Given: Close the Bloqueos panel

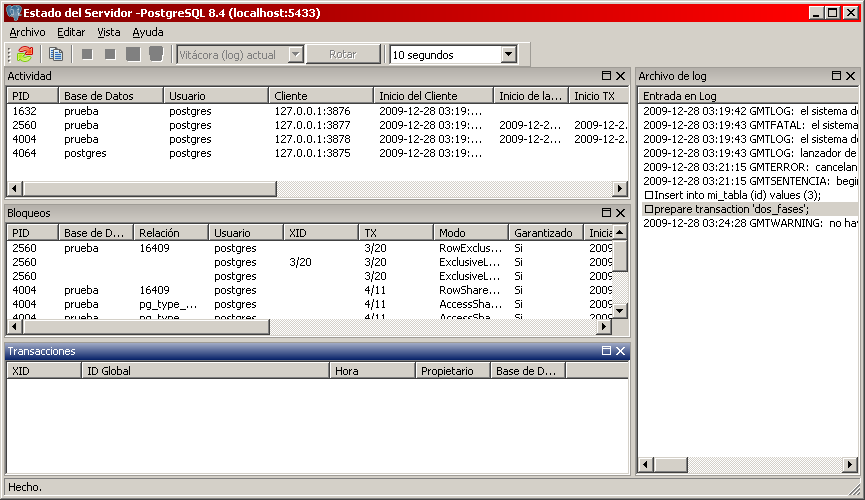Looking at the screenshot, I should [x=621, y=212].
